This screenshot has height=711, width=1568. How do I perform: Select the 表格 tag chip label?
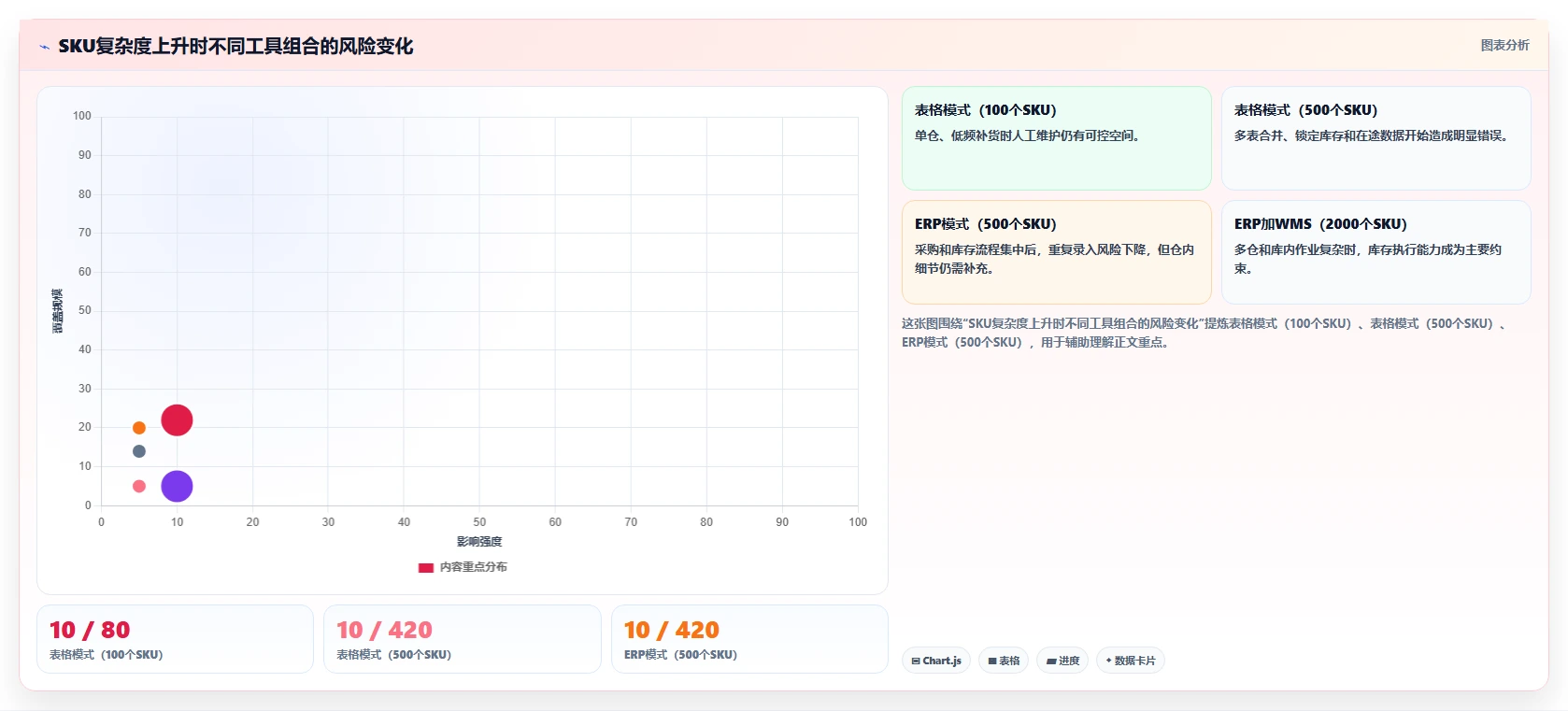click(1009, 661)
